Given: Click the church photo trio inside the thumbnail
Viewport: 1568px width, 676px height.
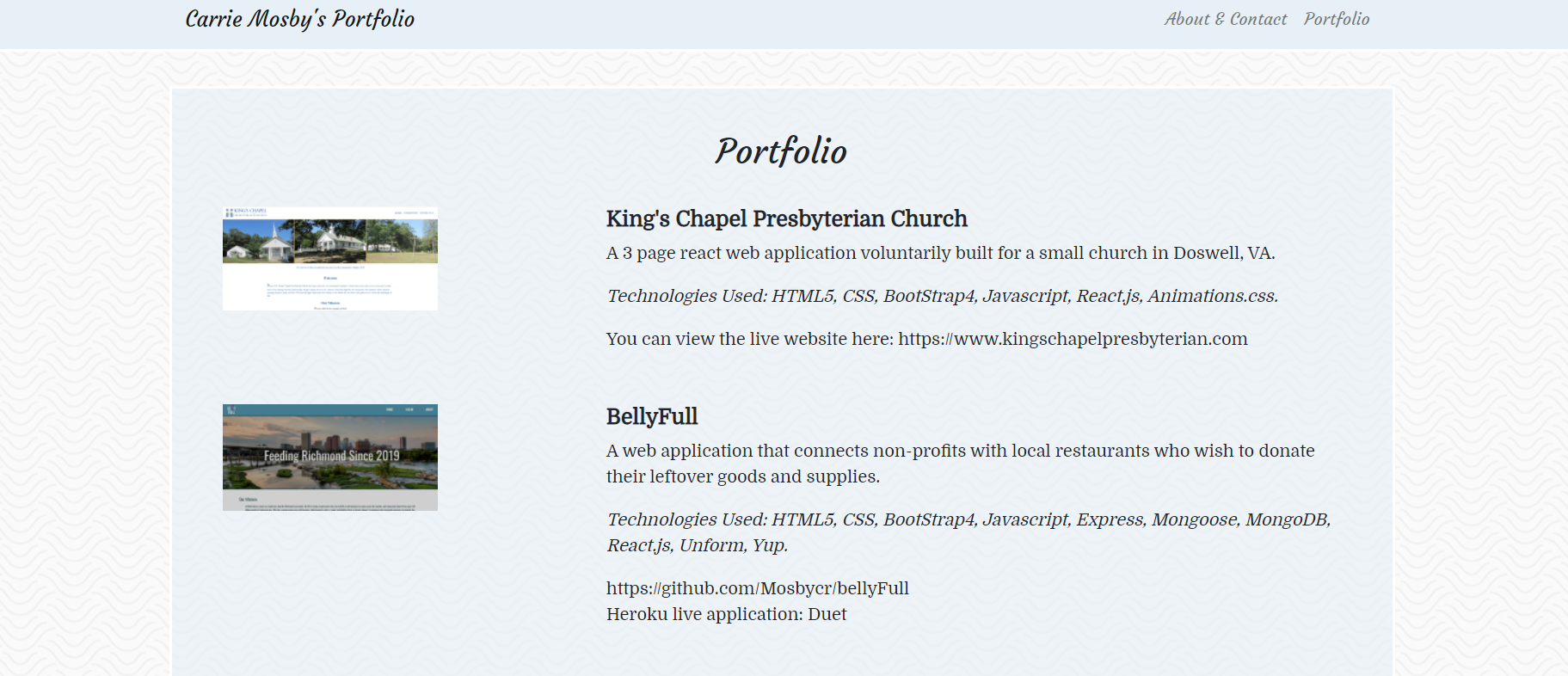Looking at the screenshot, I should [329, 243].
